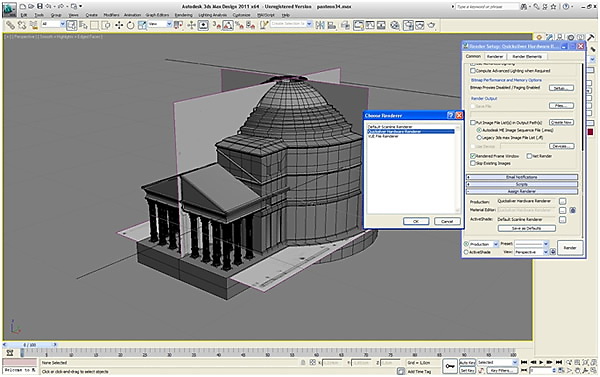Click the Mirror tool icon
The height and width of the screenshot is (377, 600).
coord(320,25)
